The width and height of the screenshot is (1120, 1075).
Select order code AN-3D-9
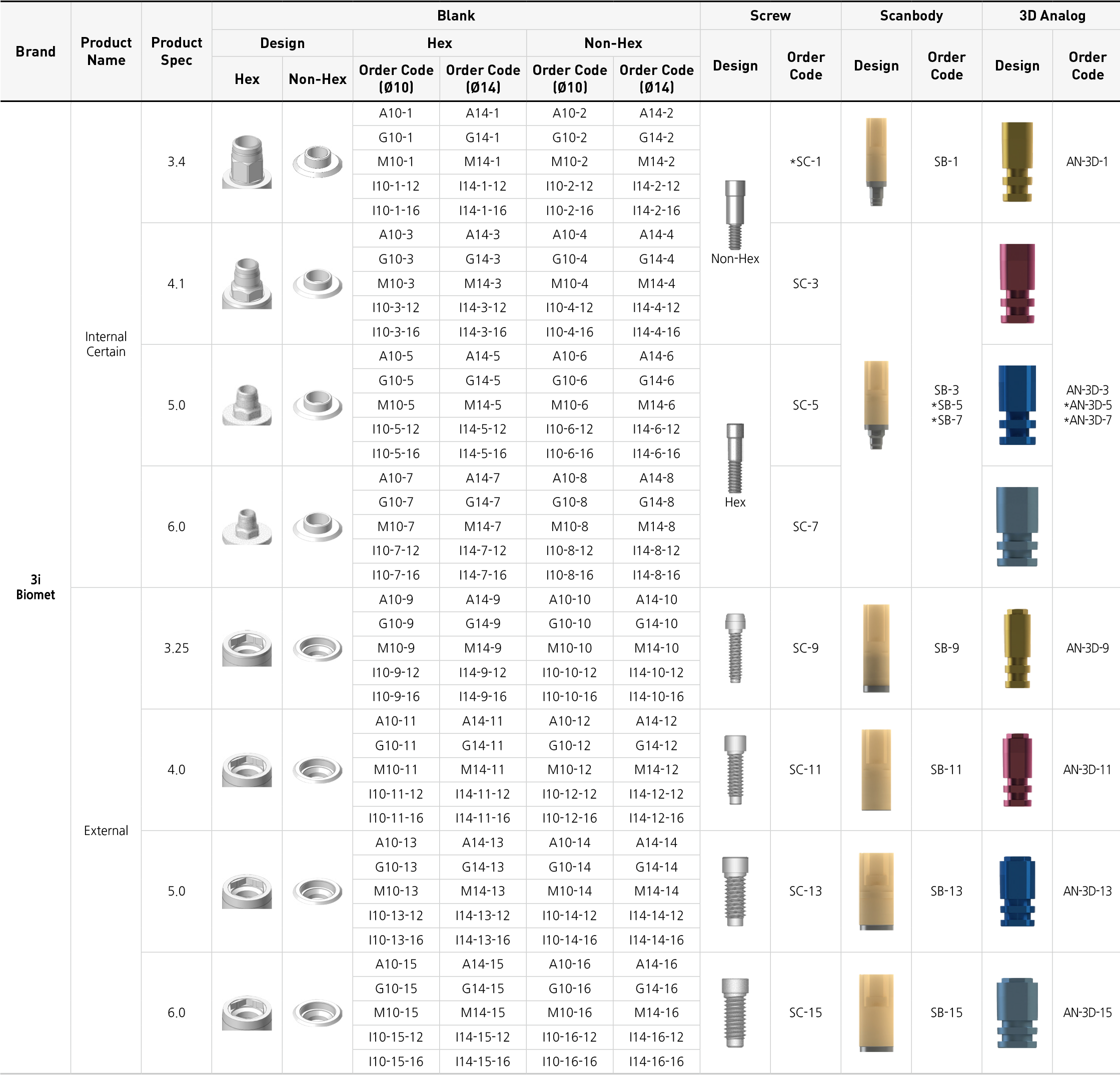click(1087, 648)
